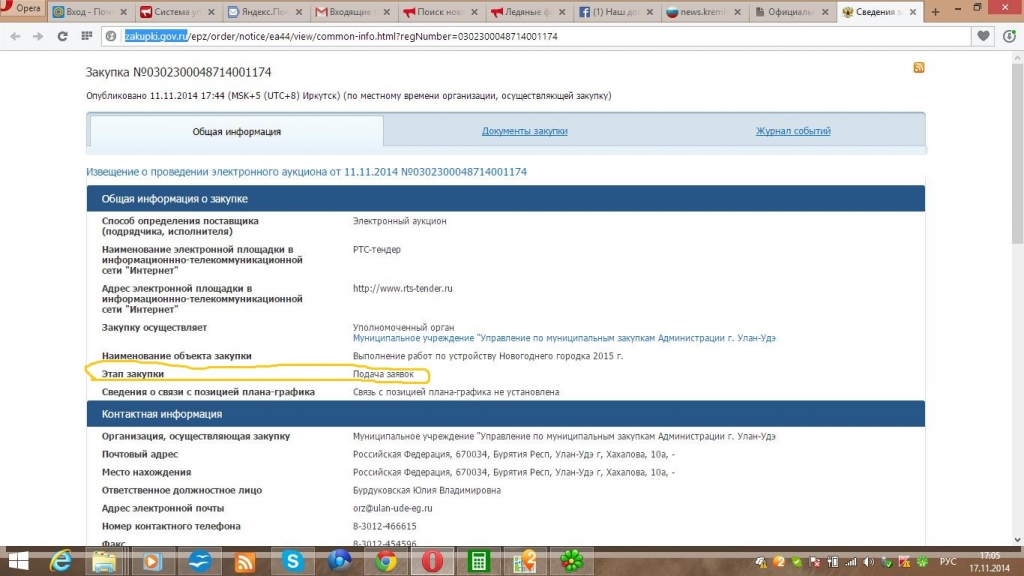Click the heart bookmark icon in address bar
Screen dimensions: 1024x576
(984, 36)
